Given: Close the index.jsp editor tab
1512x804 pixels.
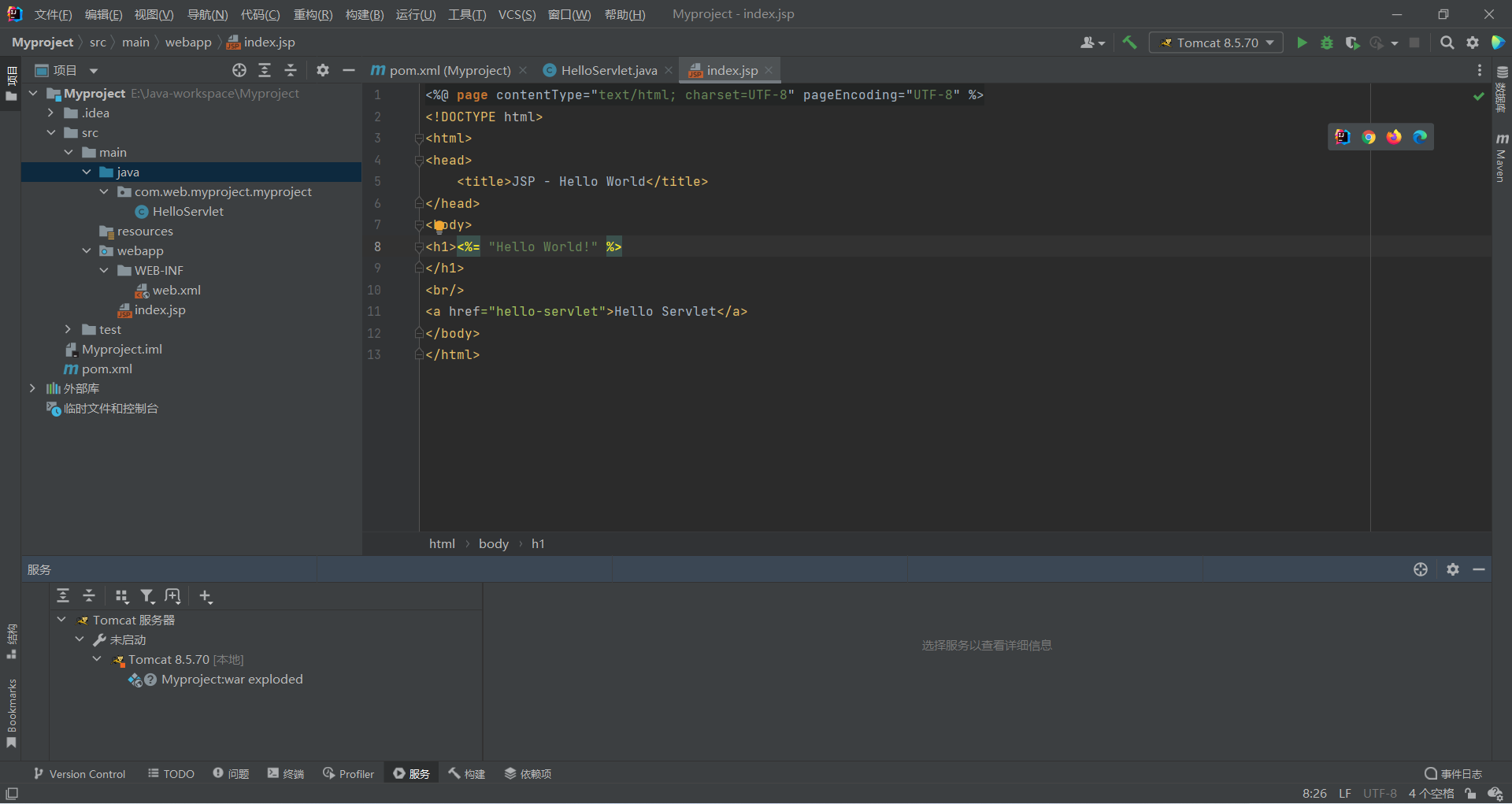Looking at the screenshot, I should (769, 70).
